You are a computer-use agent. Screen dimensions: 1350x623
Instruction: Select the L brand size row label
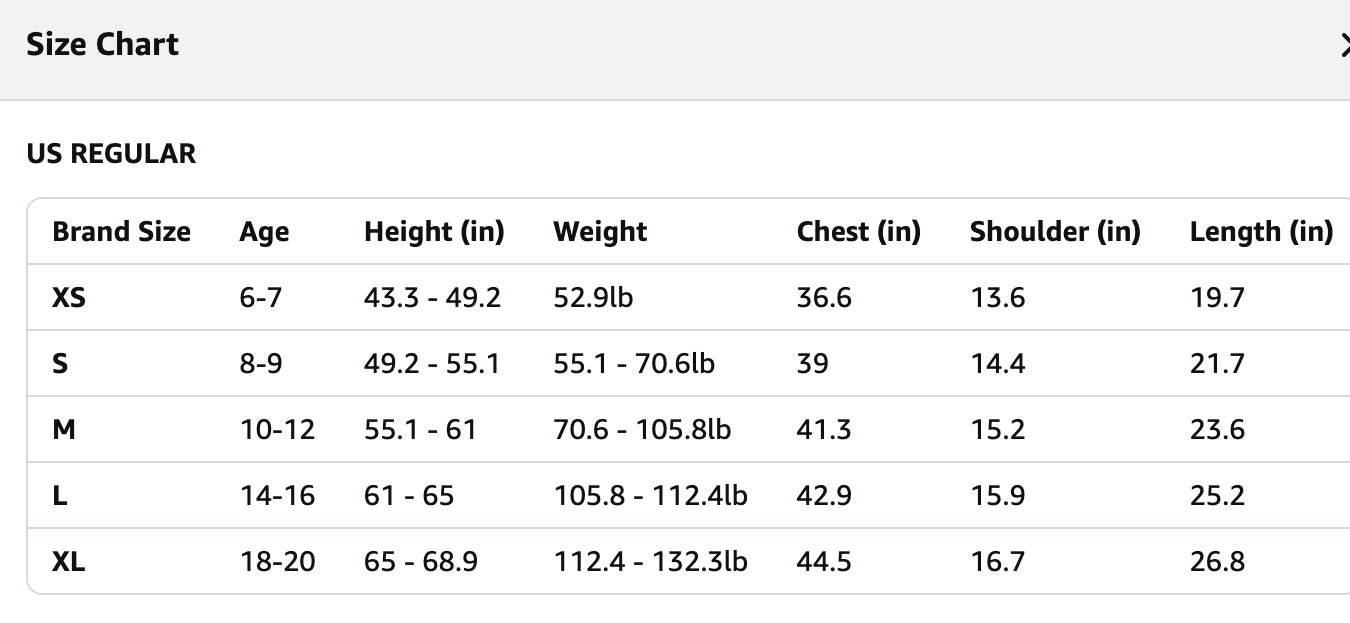click(x=60, y=495)
